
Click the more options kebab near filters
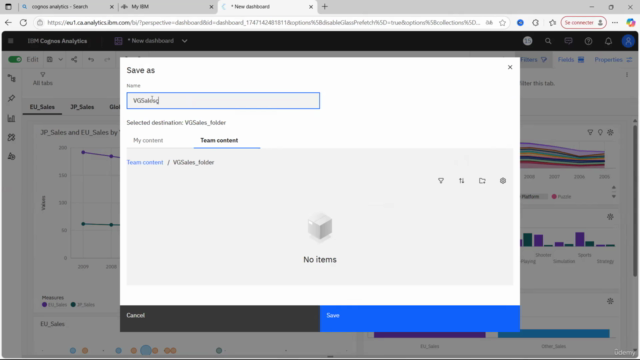click(627, 75)
